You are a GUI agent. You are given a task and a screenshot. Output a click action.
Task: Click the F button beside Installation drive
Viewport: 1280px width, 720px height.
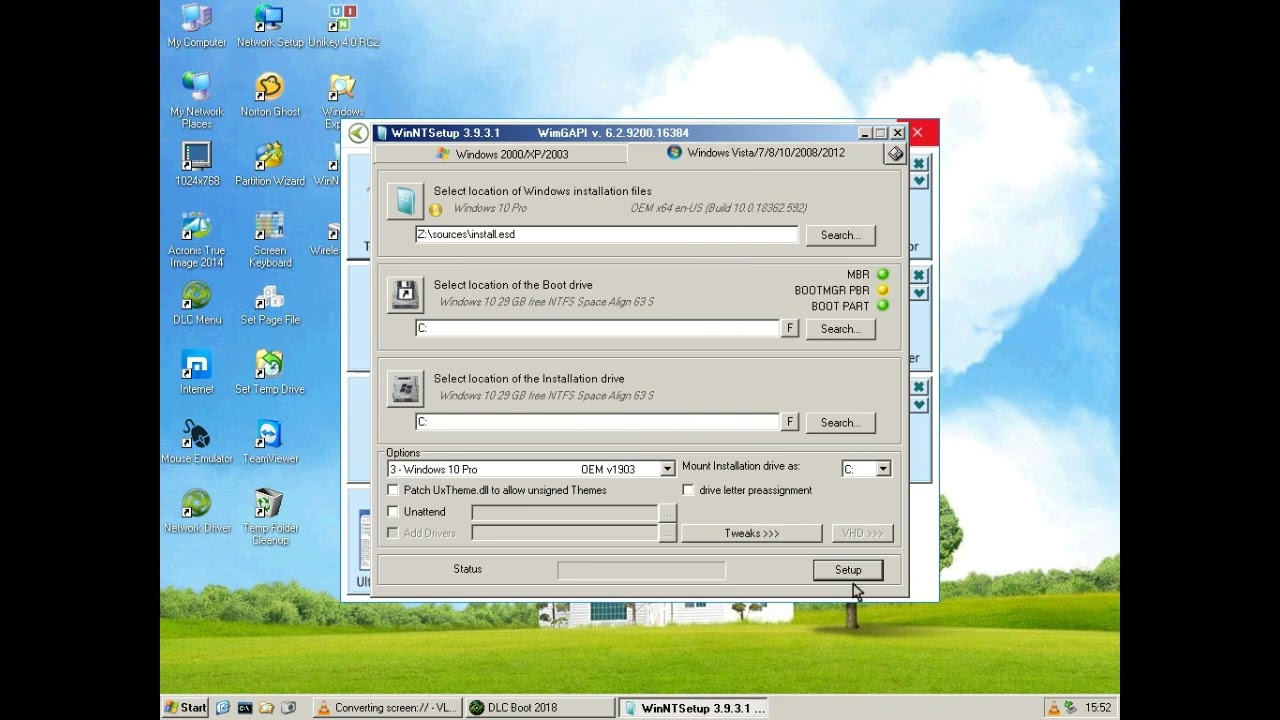pyautogui.click(x=790, y=422)
